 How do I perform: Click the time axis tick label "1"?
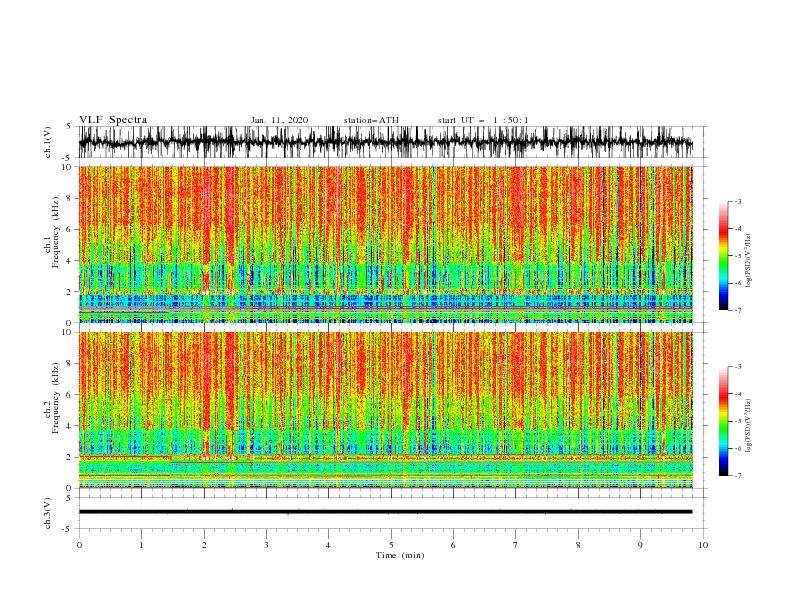pos(141,545)
